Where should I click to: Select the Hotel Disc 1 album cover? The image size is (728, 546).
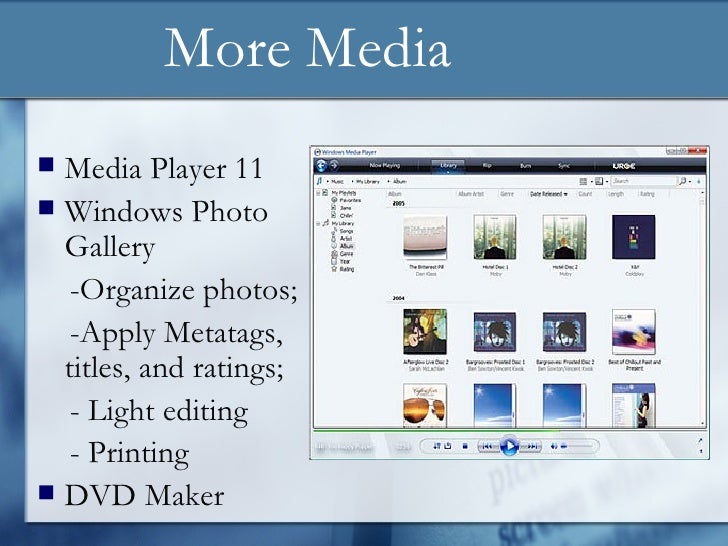[495, 237]
